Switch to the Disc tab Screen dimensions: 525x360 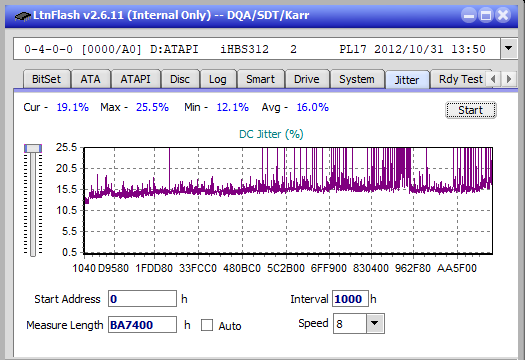click(x=180, y=79)
